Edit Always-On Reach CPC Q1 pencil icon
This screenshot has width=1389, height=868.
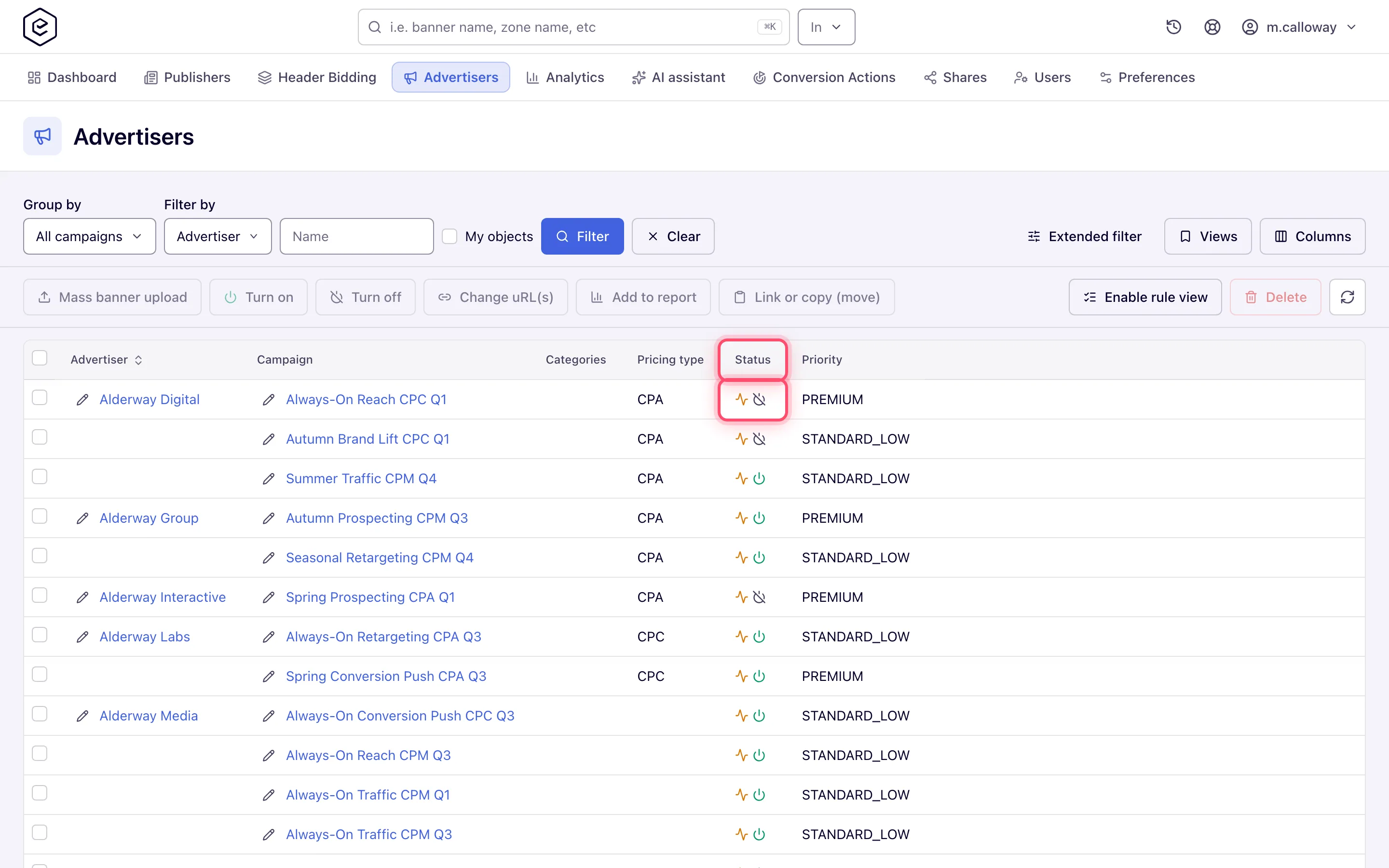(269, 400)
